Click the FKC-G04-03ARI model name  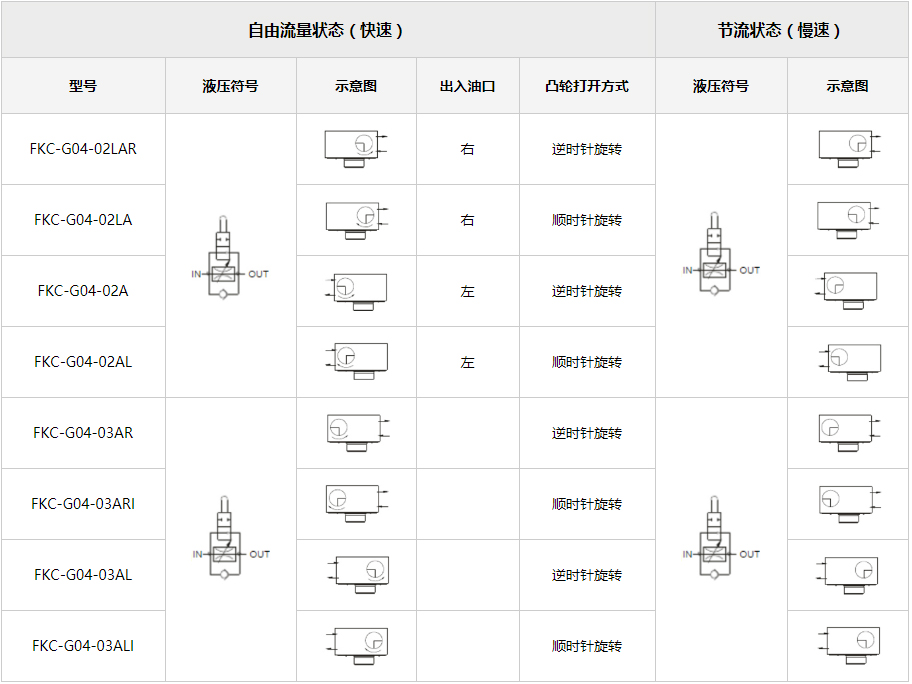83,504
